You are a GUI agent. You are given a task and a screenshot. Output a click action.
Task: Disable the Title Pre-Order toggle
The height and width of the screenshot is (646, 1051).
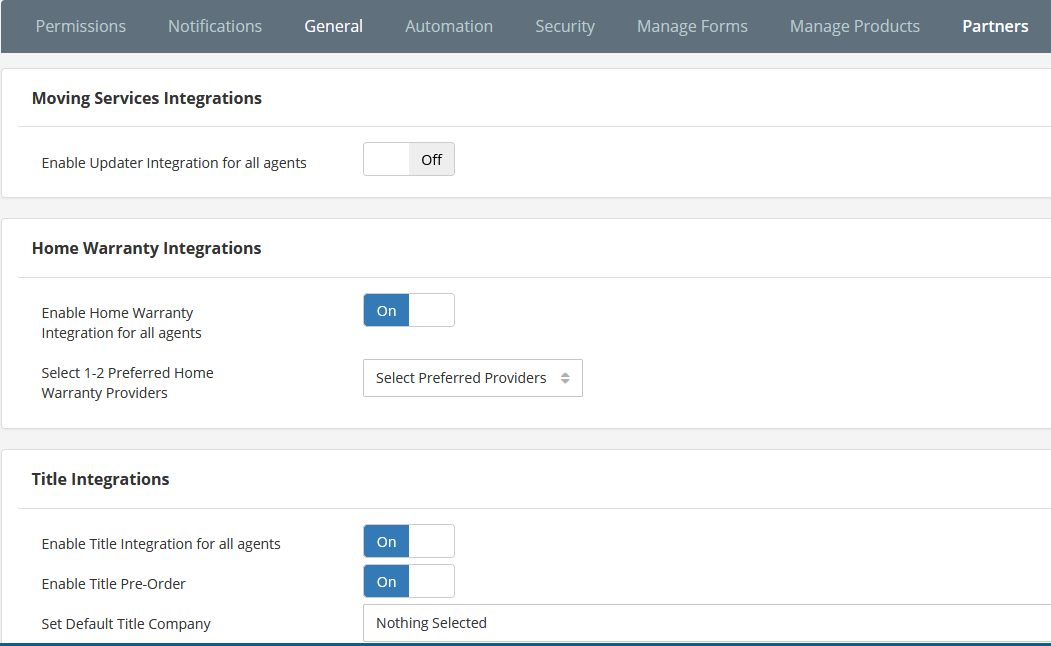point(408,581)
